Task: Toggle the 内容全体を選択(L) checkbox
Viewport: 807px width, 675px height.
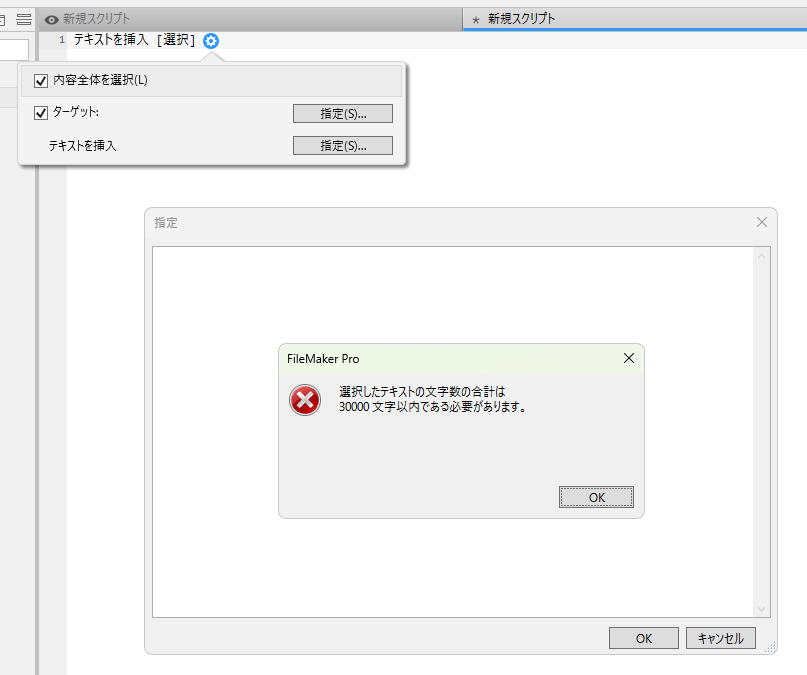Action: [41, 81]
